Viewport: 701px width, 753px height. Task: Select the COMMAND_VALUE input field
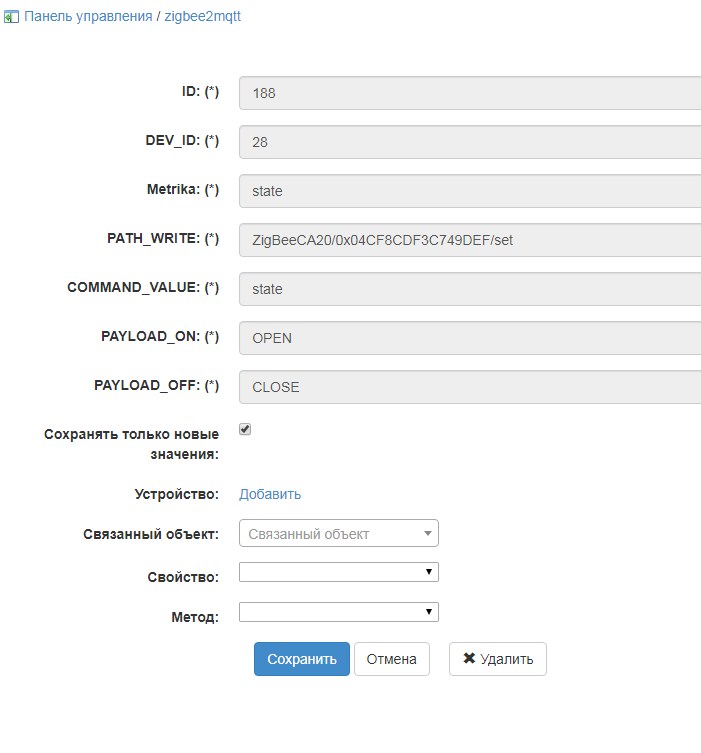point(470,289)
